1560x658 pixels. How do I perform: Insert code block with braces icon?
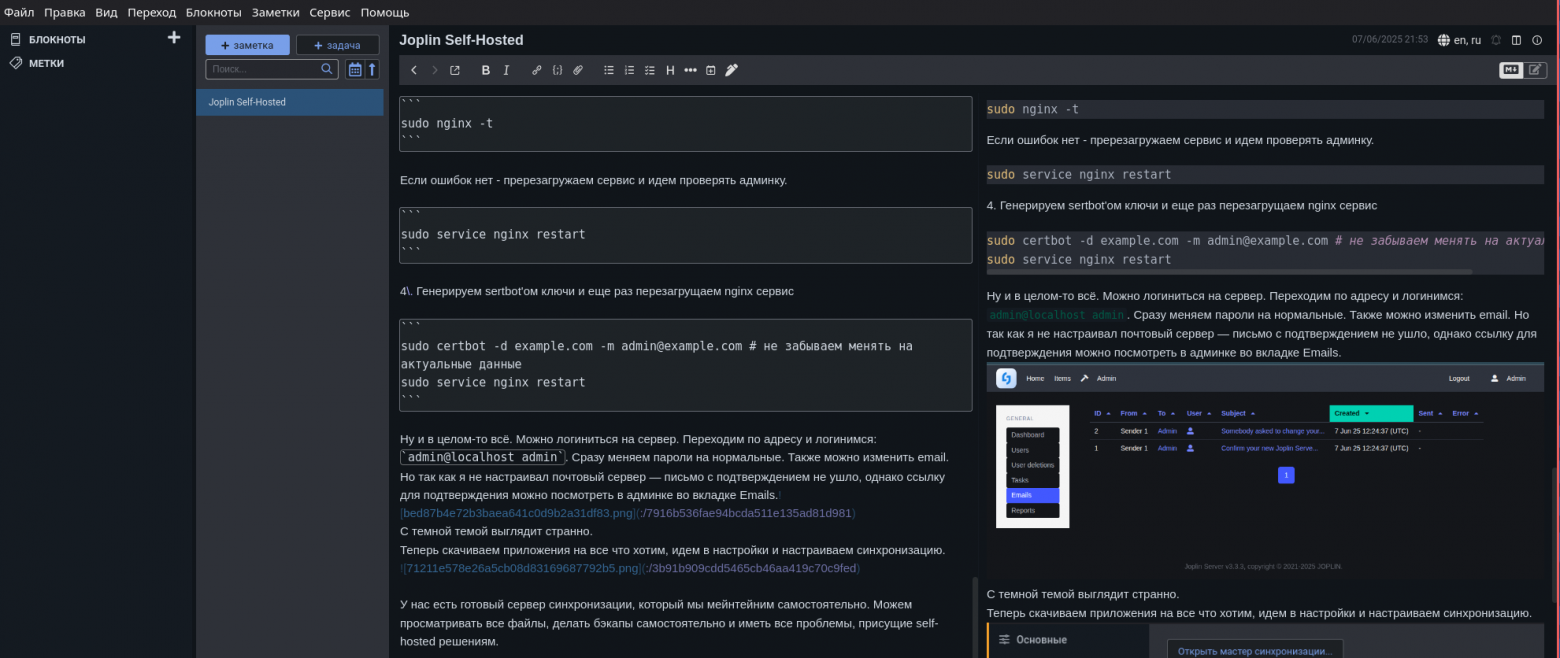(557, 70)
